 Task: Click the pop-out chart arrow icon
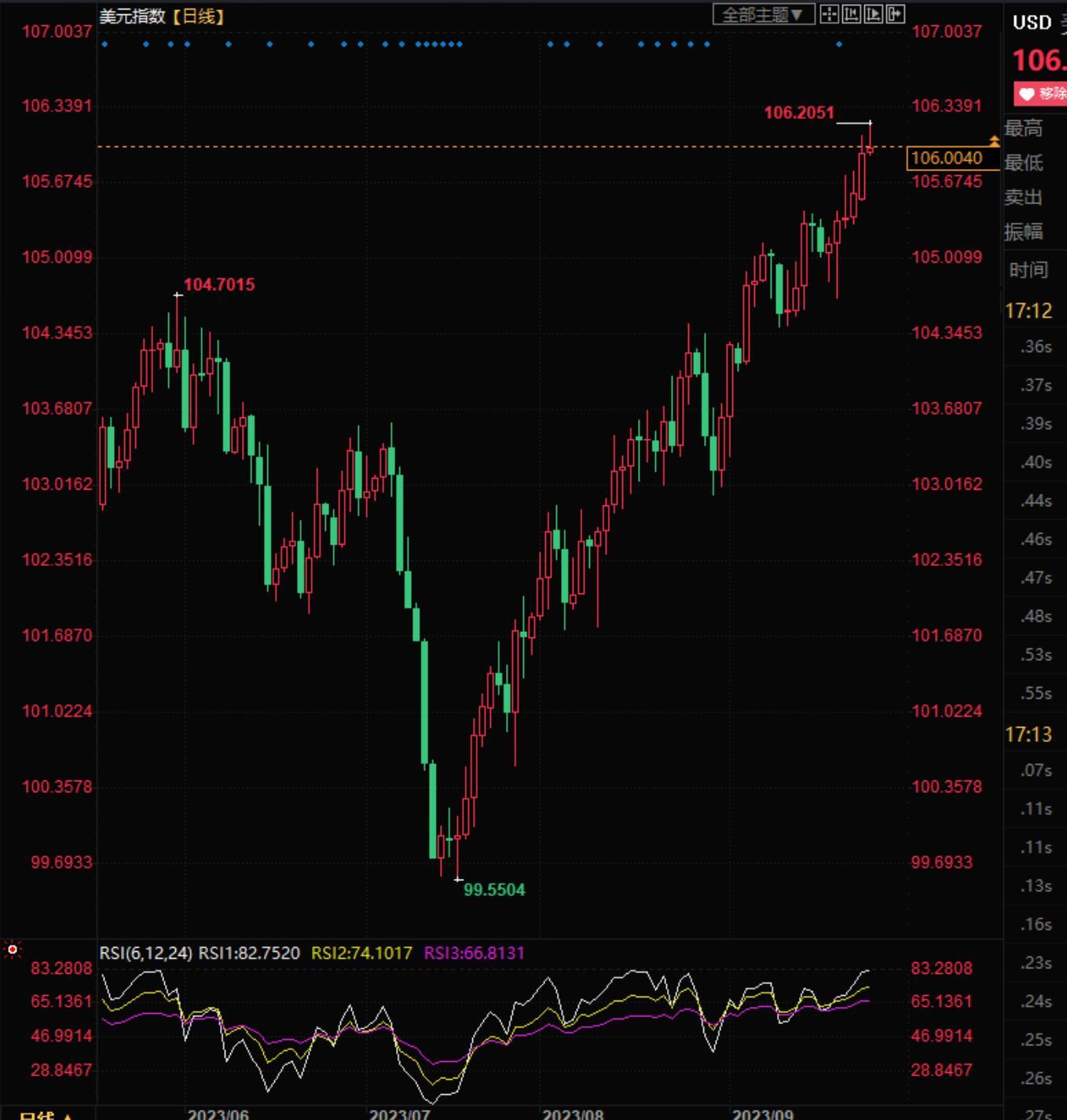(895, 14)
